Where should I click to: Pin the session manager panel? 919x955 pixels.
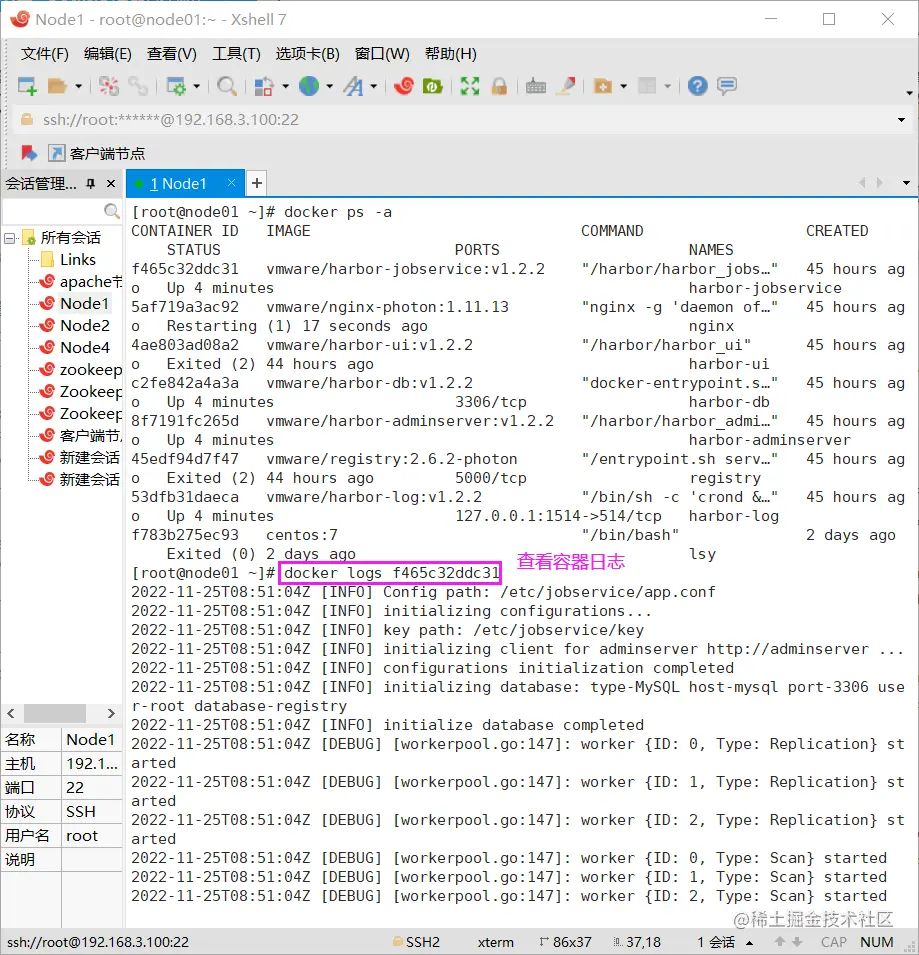[91, 183]
